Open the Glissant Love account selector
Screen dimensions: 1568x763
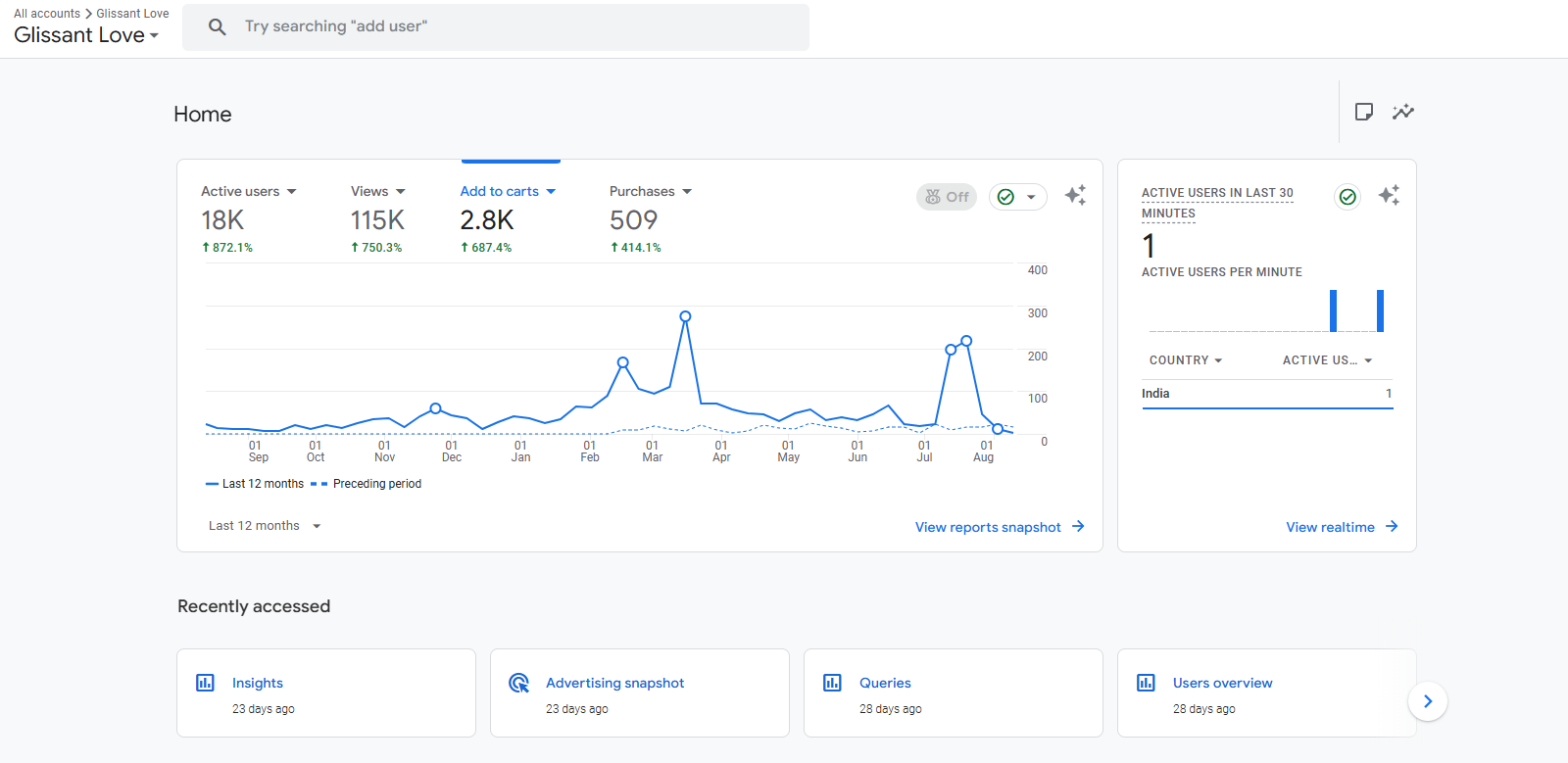click(86, 35)
